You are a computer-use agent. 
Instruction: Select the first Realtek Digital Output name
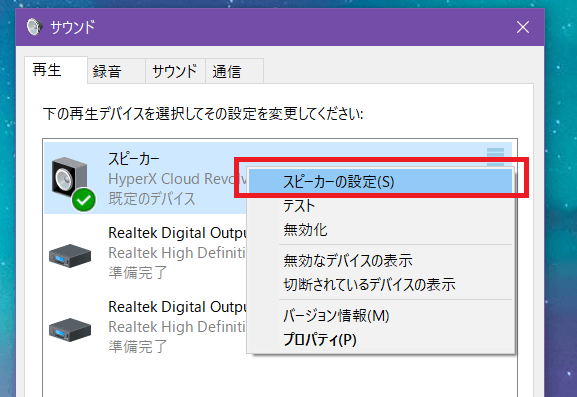177,233
